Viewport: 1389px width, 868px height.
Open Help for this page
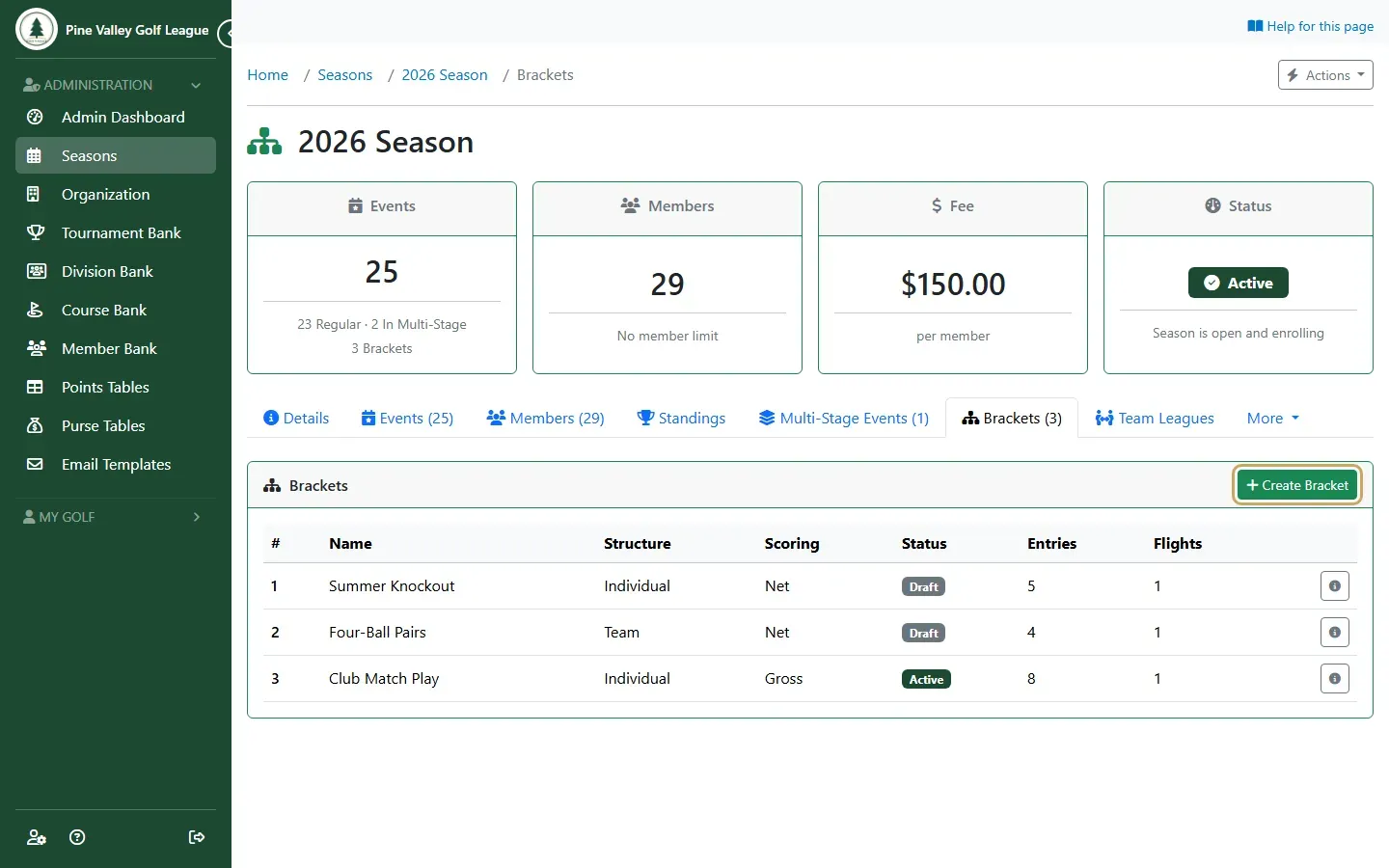click(1310, 26)
